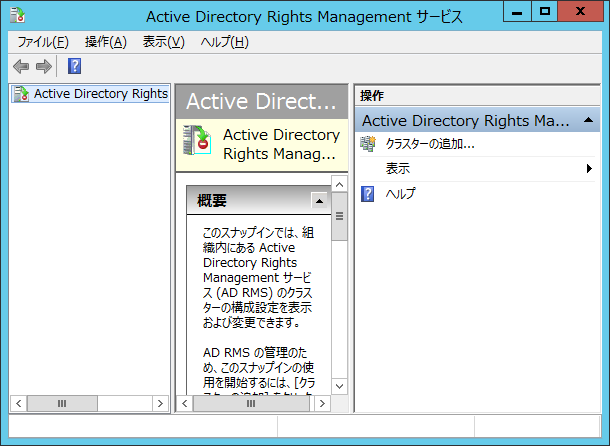Image resolution: width=610 pixels, height=446 pixels.
Task: Click the Forward arrow toolbar icon
Action: (44, 67)
